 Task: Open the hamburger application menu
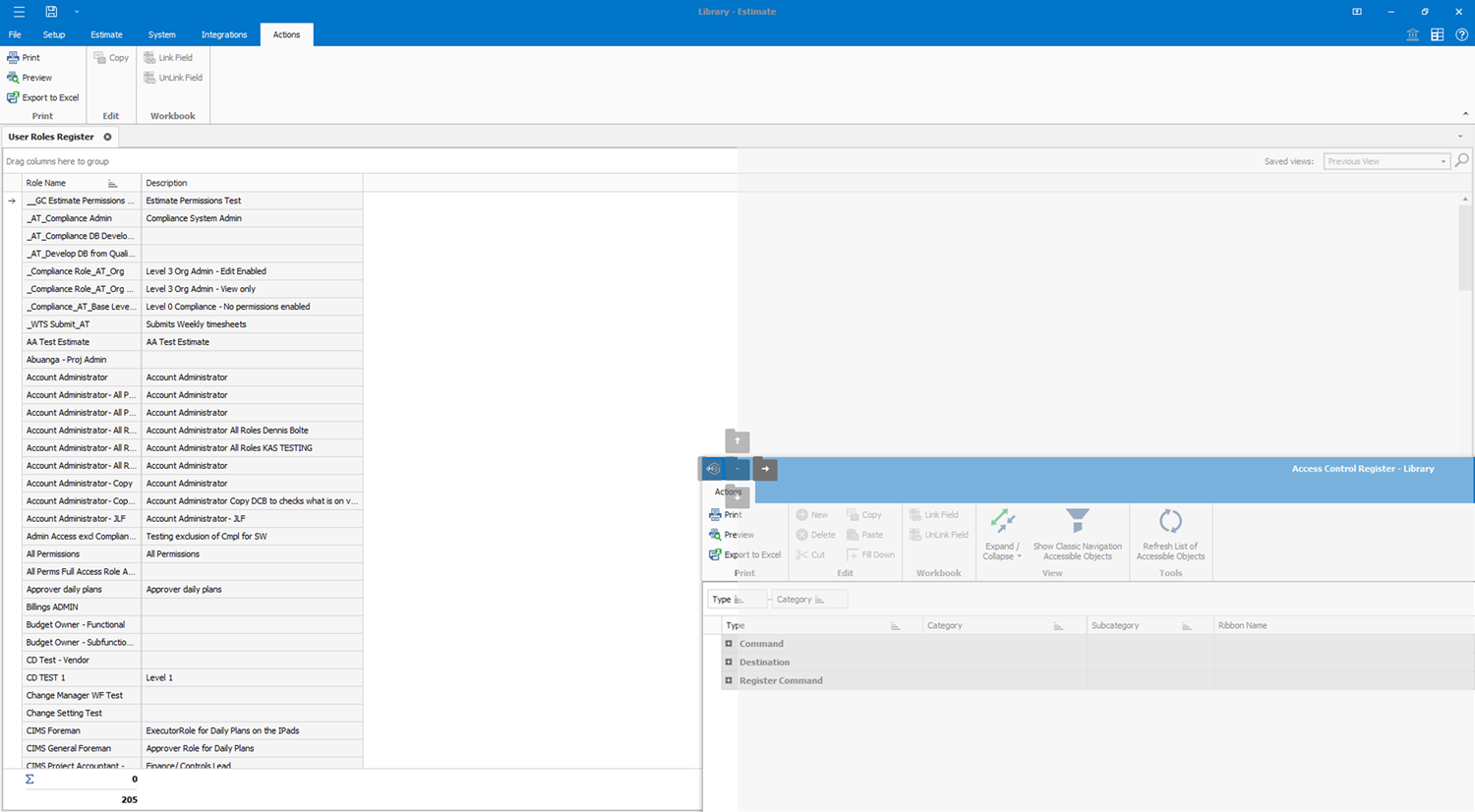click(19, 12)
